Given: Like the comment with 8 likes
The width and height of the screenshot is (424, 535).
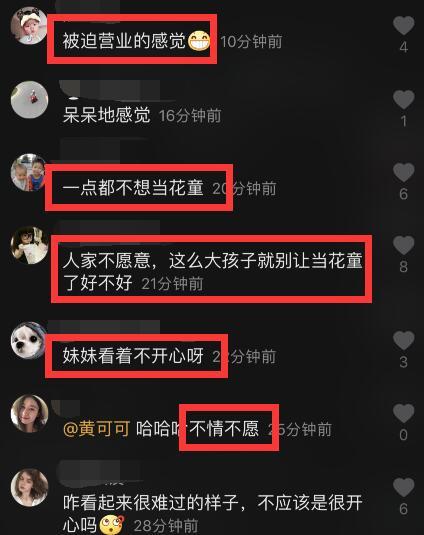Looking at the screenshot, I should 404,245.
